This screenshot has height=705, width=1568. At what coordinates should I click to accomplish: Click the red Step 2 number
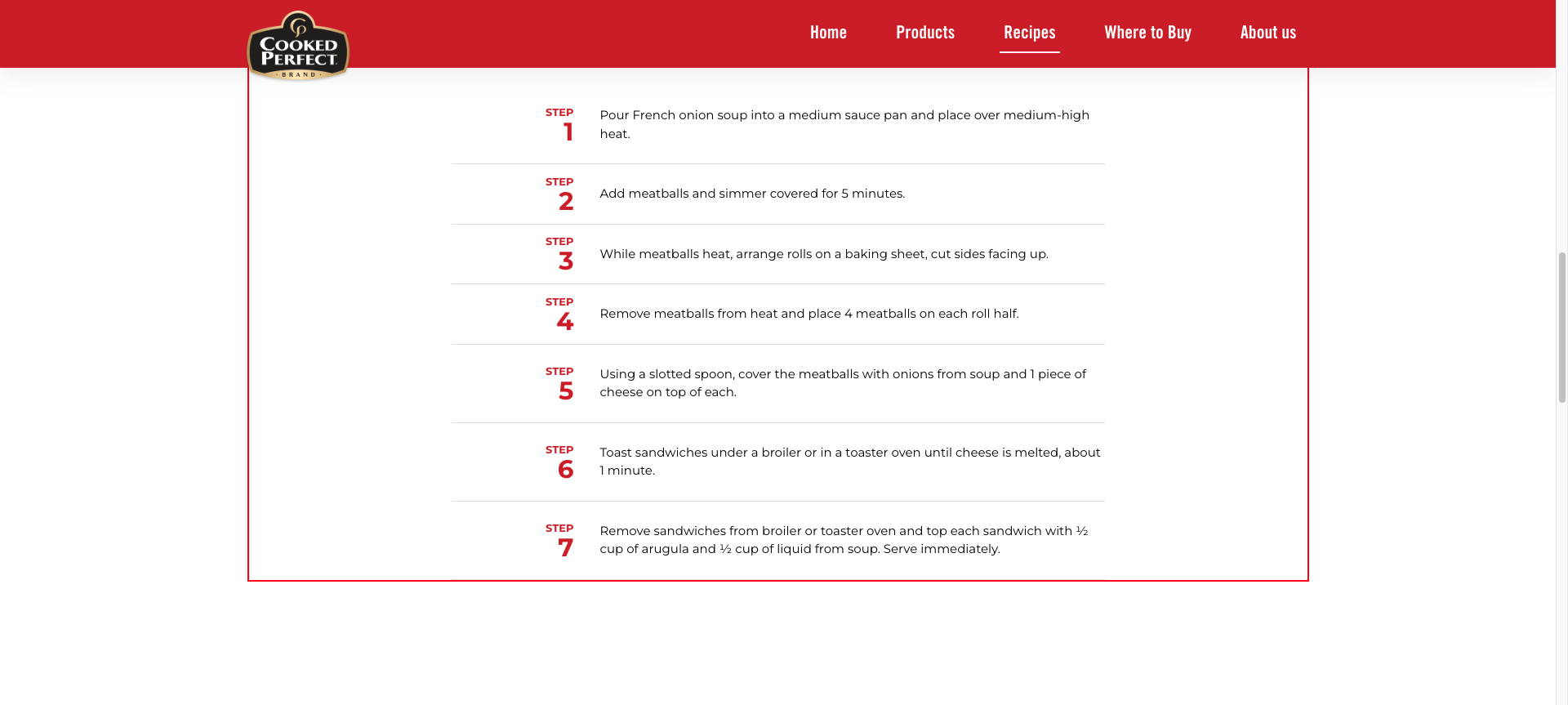pos(566,202)
